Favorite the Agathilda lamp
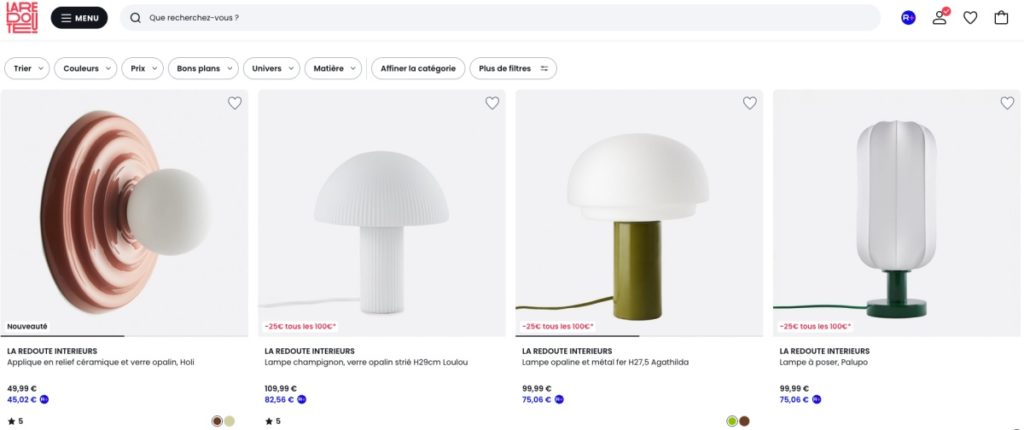This screenshot has height=430, width=1024. [750, 103]
